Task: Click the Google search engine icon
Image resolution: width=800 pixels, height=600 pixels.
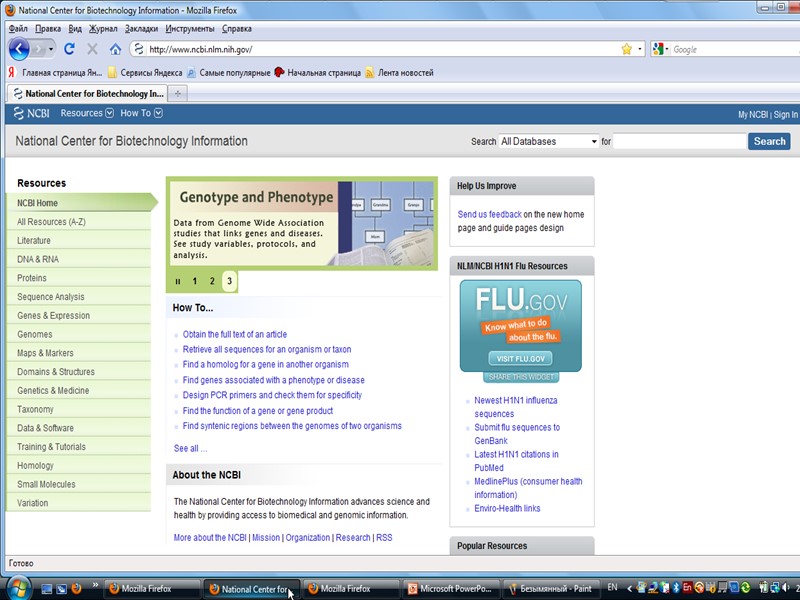Action: pos(658,49)
